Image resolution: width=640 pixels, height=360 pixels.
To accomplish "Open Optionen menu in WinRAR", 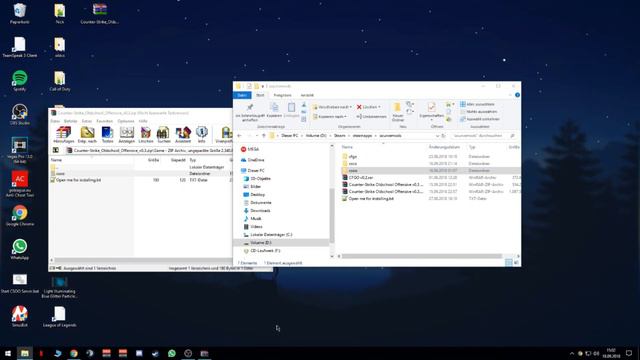I will (x=126, y=121).
